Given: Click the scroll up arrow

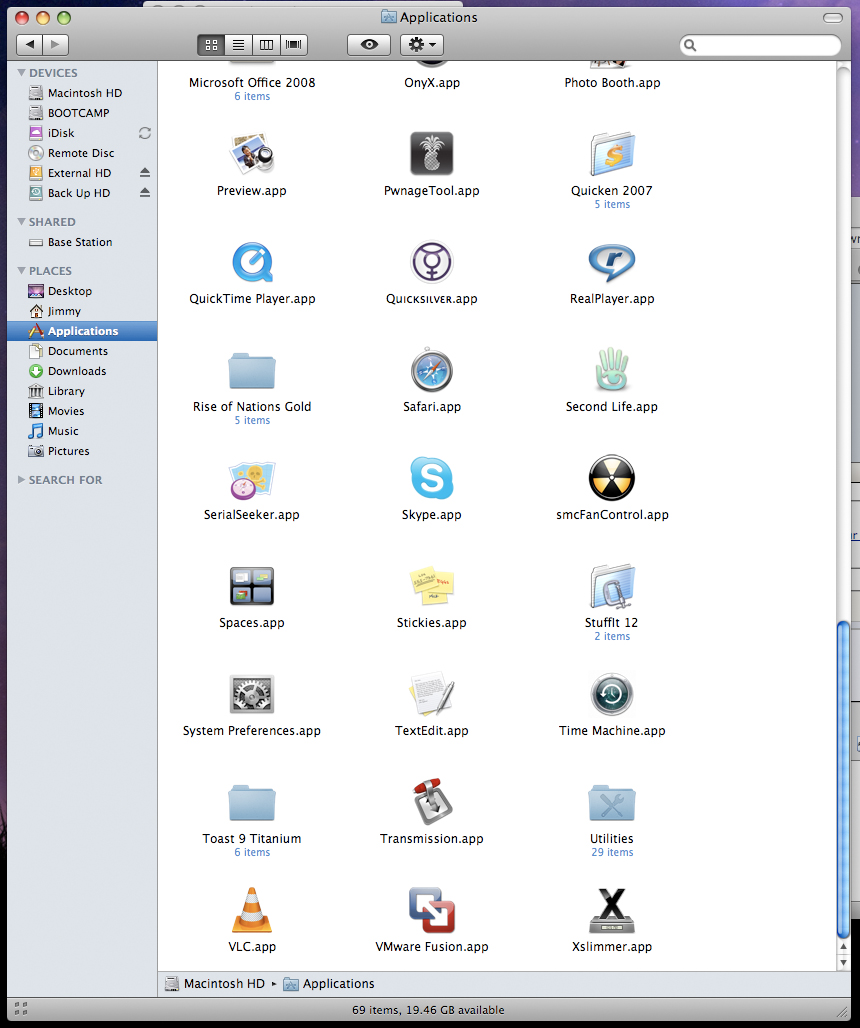Looking at the screenshot, I should coord(844,947).
